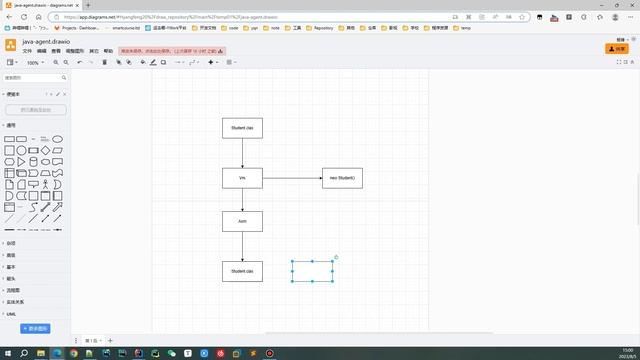
Task: Open the Help menu
Action: (108, 51)
